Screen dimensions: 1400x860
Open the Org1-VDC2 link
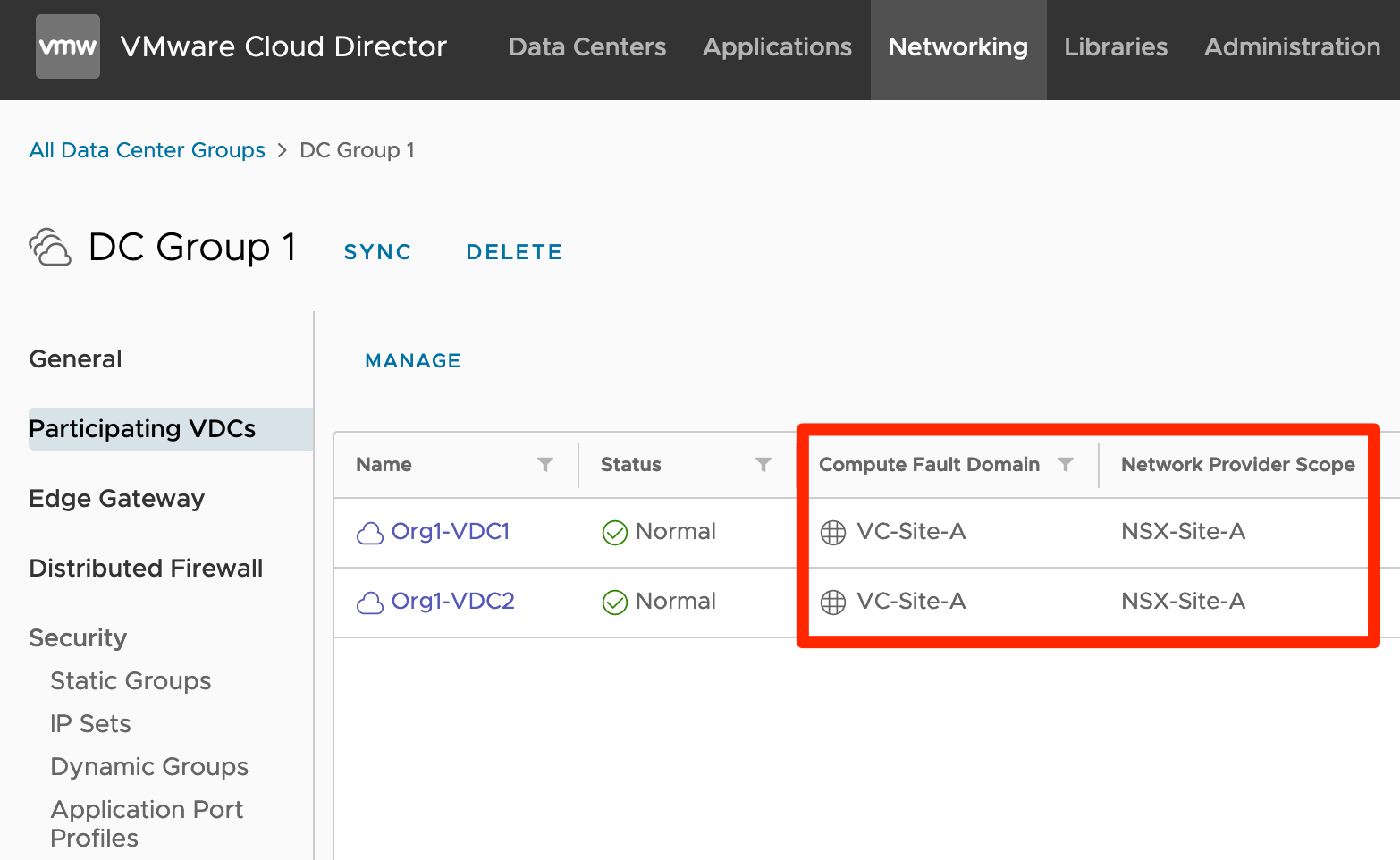pyautogui.click(x=453, y=602)
